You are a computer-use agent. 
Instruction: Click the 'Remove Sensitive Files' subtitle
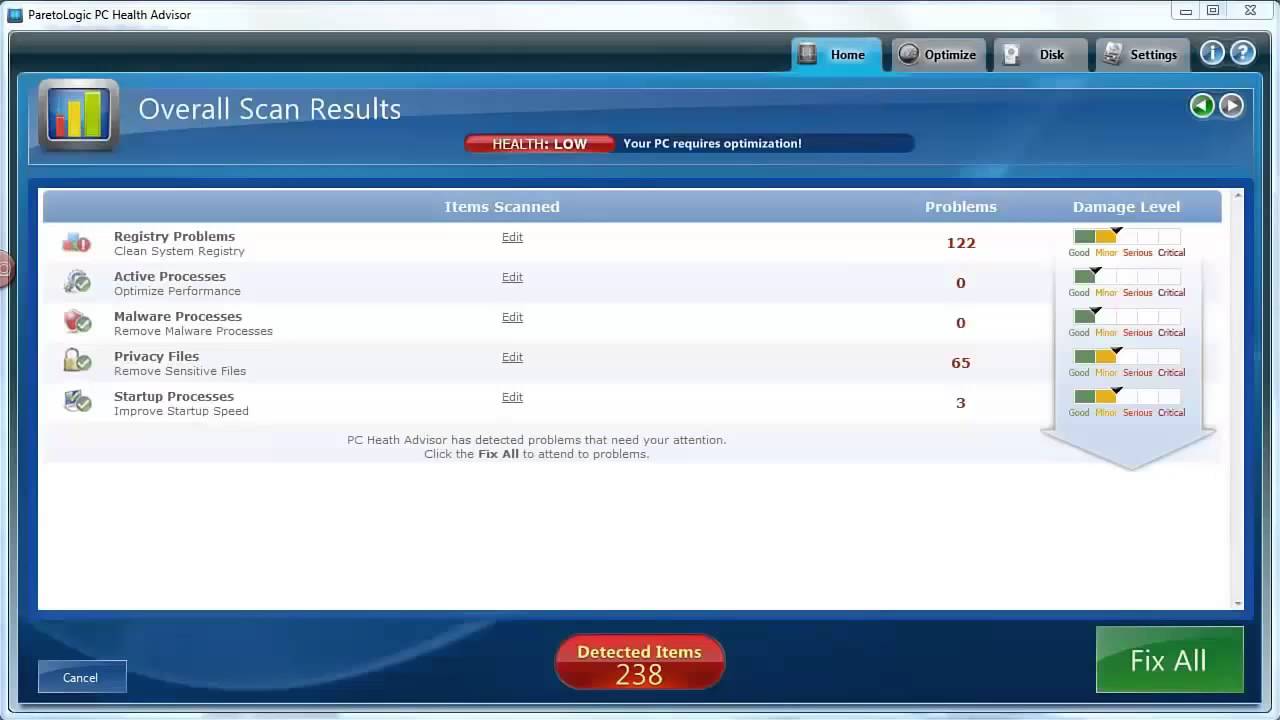[180, 371]
